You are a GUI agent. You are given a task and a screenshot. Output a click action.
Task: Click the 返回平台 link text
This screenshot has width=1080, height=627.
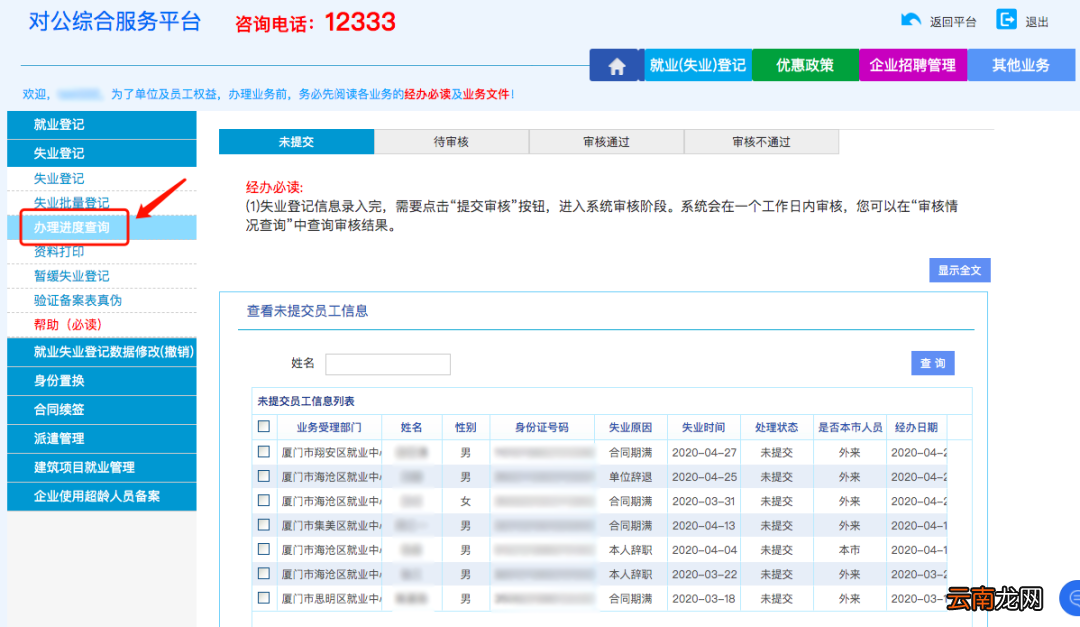[953, 22]
